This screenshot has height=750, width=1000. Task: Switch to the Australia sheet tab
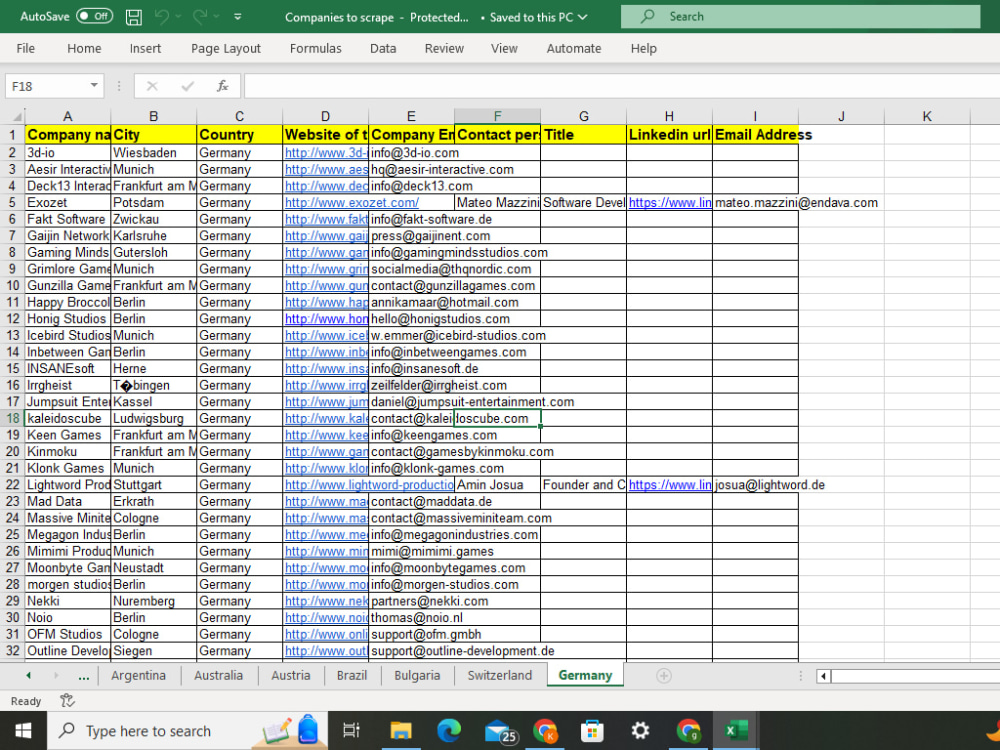219,675
